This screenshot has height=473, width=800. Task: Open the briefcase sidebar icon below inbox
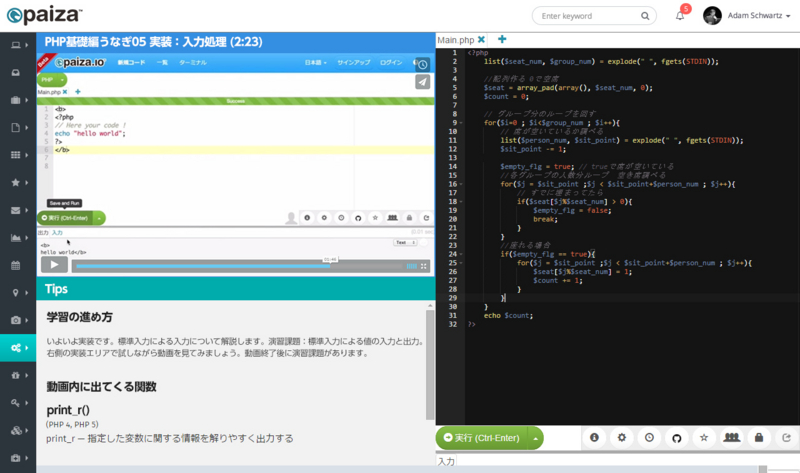click(x=16, y=100)
